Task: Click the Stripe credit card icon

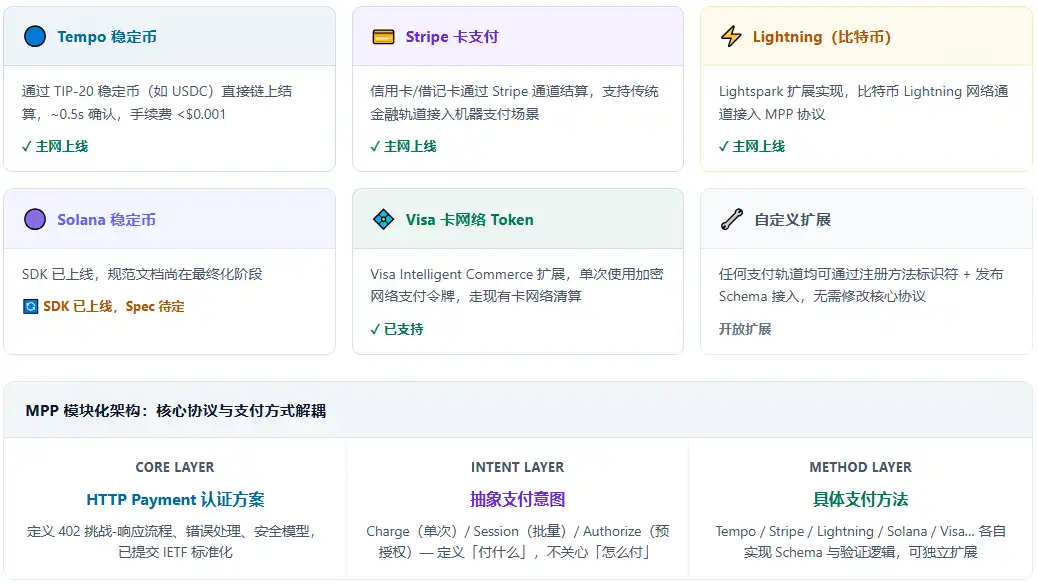Action: [x=383, y=37]
